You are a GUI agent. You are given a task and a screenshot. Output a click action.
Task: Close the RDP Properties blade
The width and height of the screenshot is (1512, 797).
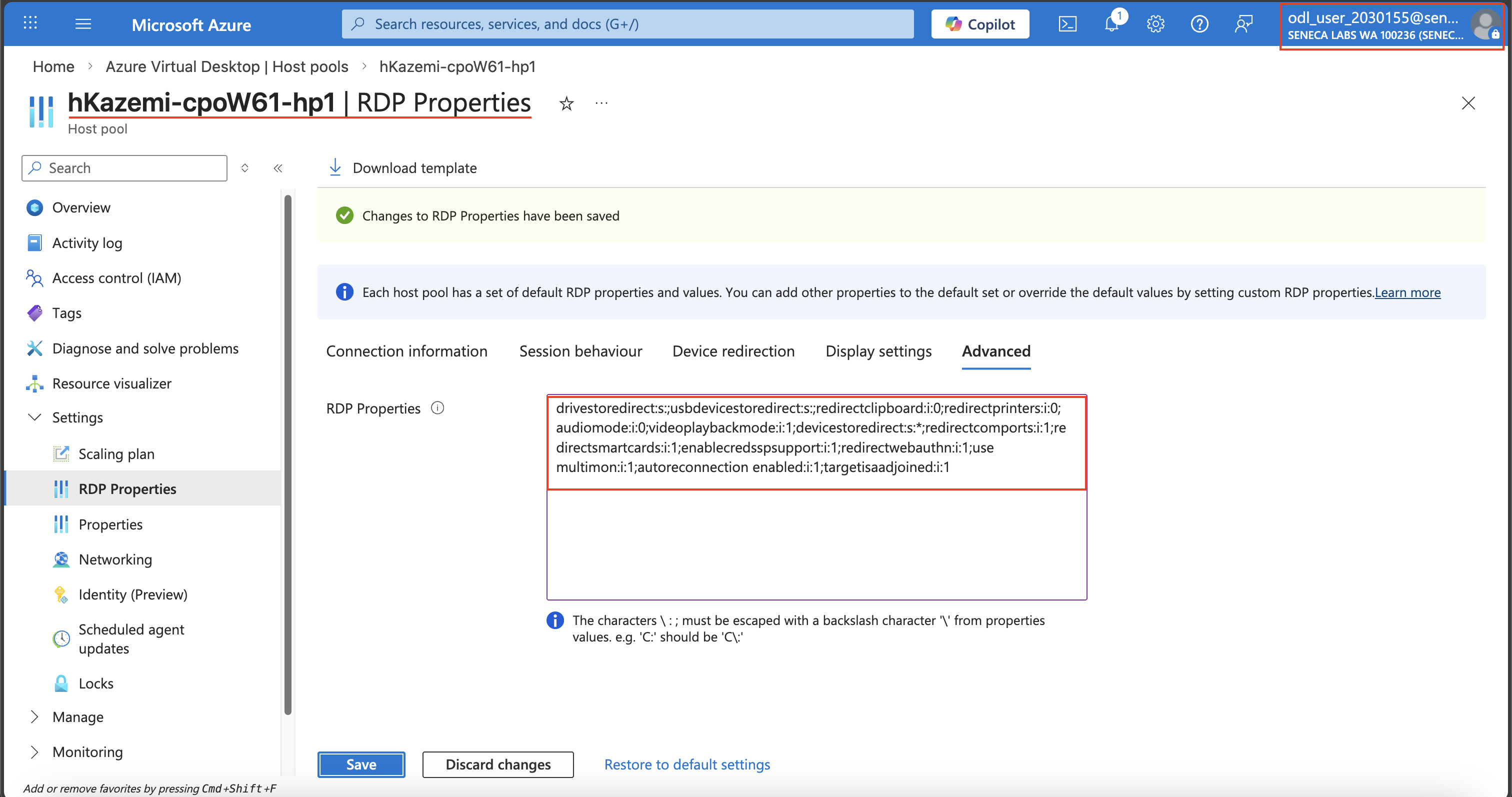tap(1468, 103)
